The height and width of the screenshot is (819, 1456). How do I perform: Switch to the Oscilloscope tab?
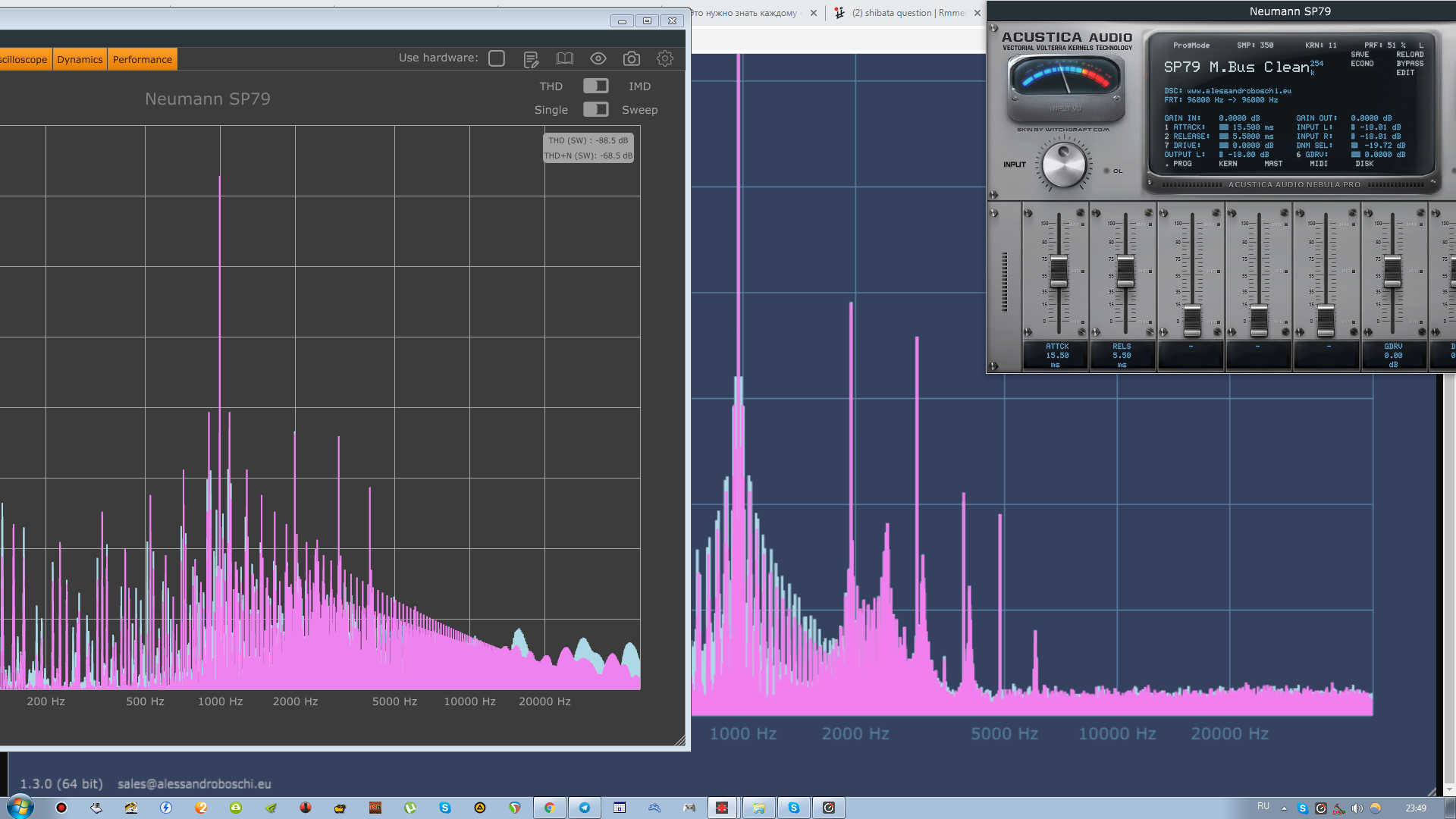coord(24,59)
